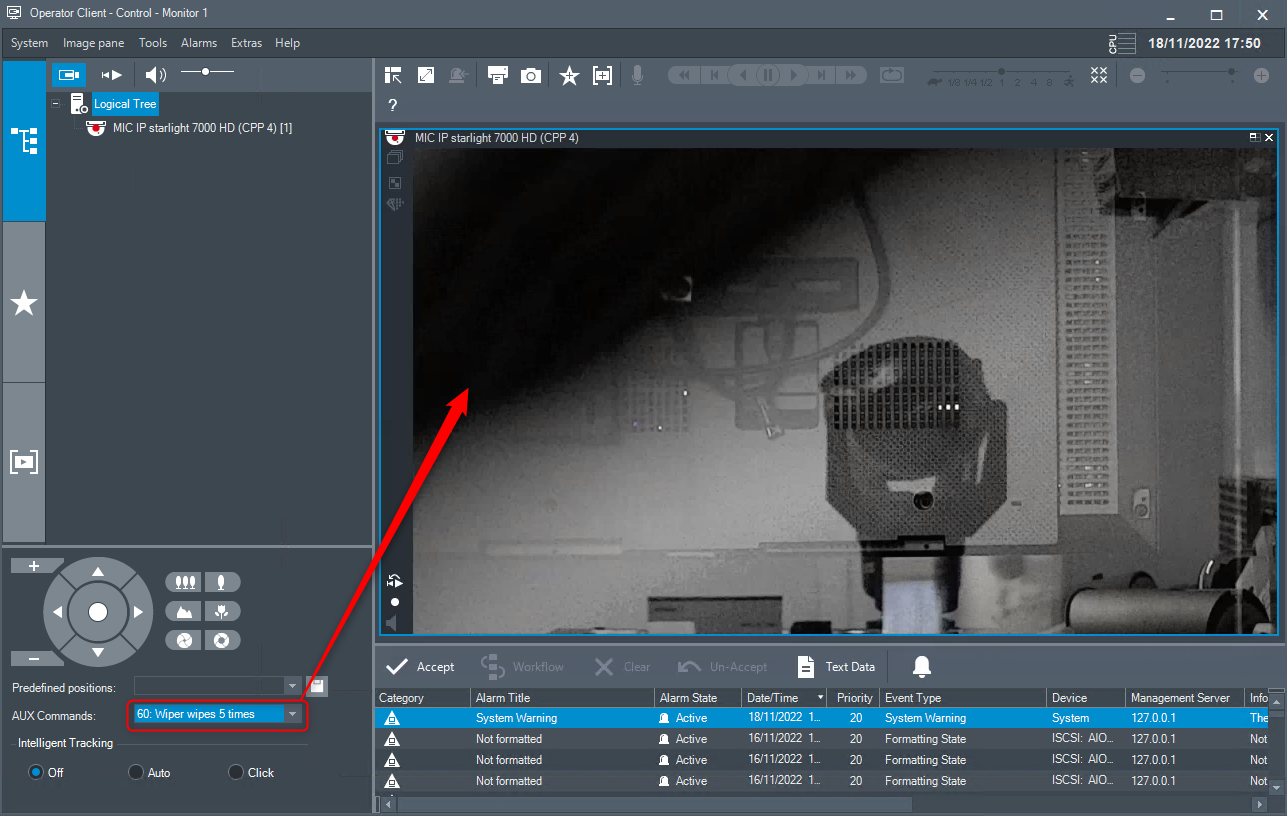Adjust the audio volume slider
The width and height of the screenshot is (1287, 816).
206,72
